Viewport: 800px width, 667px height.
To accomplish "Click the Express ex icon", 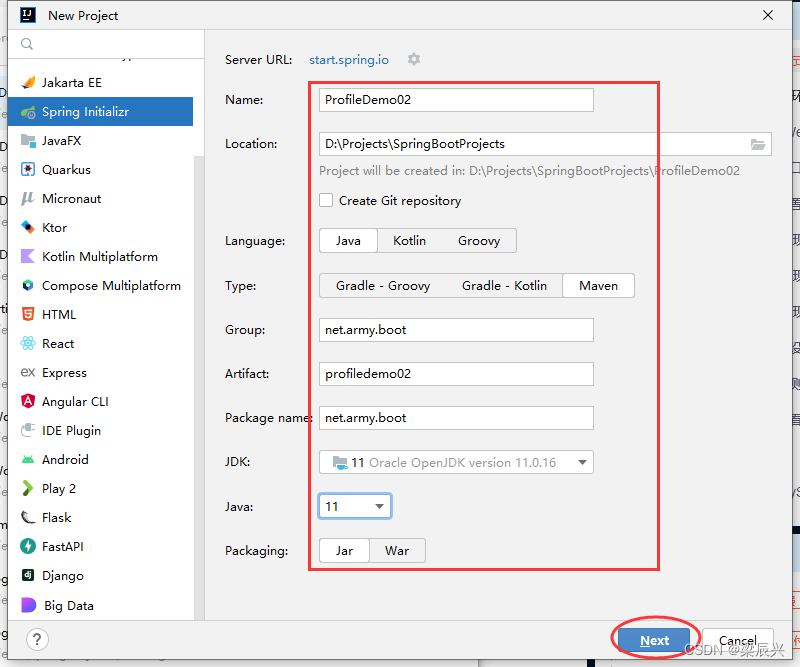I will (x=29, y=373).
